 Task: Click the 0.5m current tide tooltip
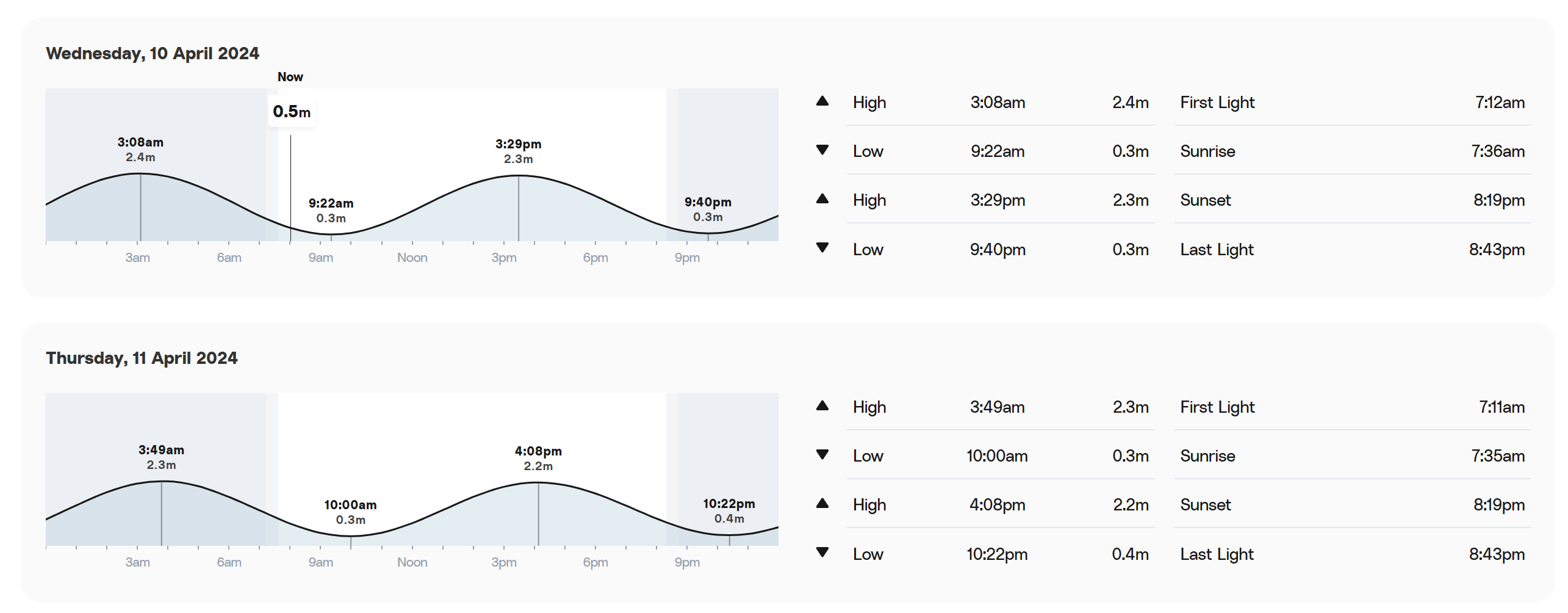(x=292, y=112)
